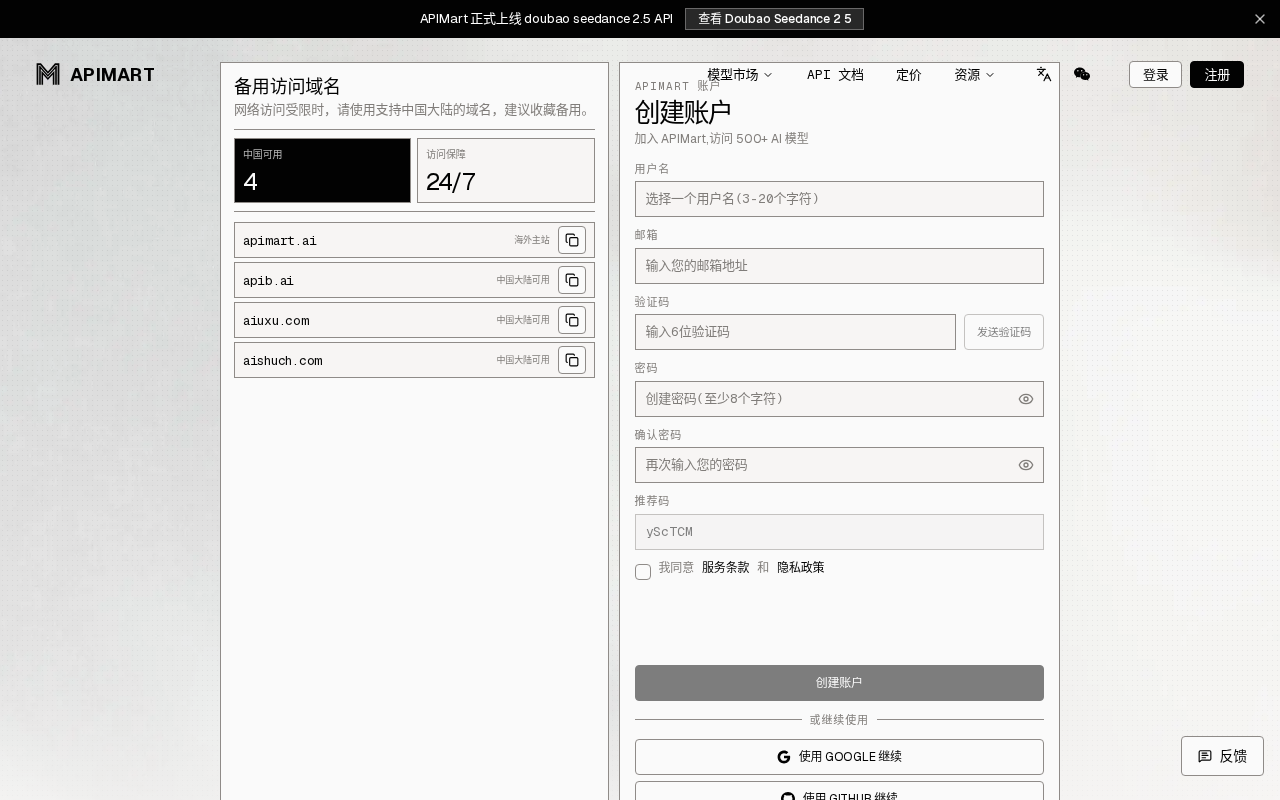Focus the 6位验证码 input field
Viewport: 1280px width, 800px height.
(x=795, y=332)
